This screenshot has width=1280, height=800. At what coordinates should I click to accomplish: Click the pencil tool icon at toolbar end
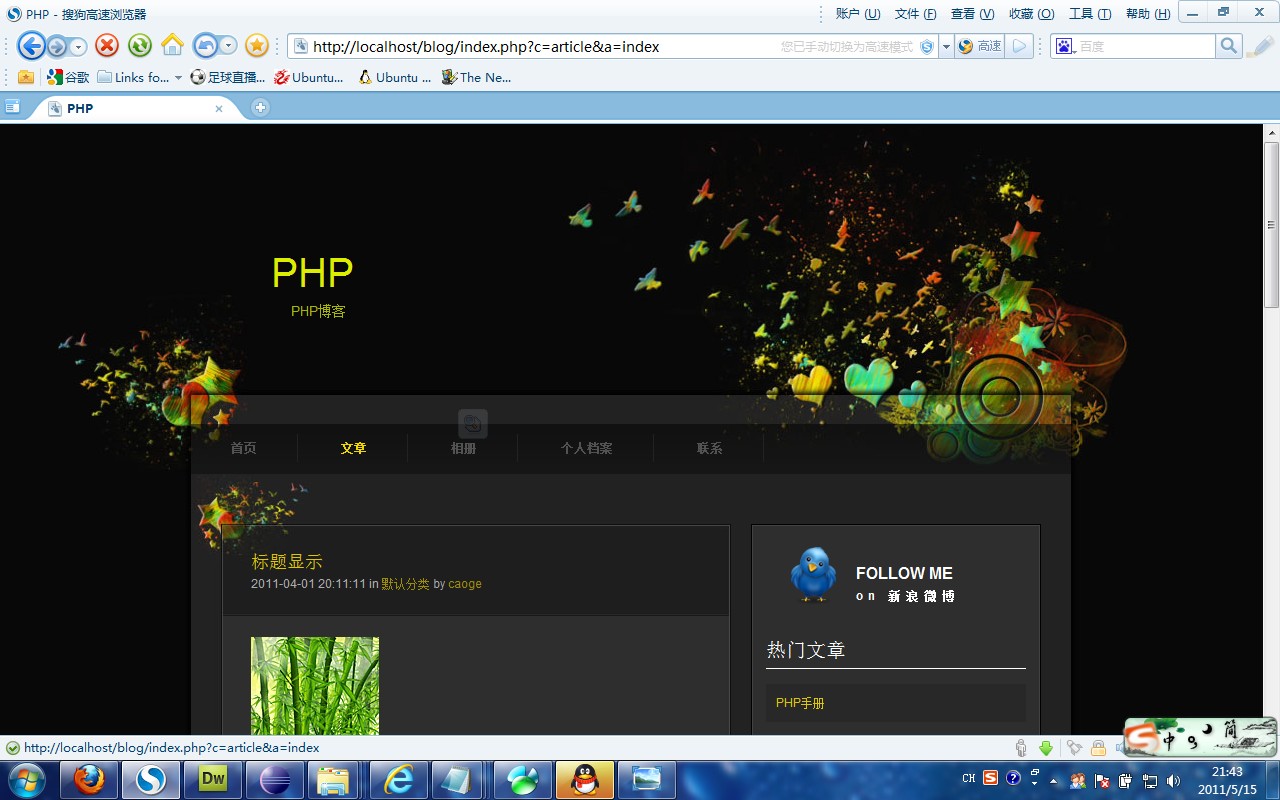[x=1262, y=46]
